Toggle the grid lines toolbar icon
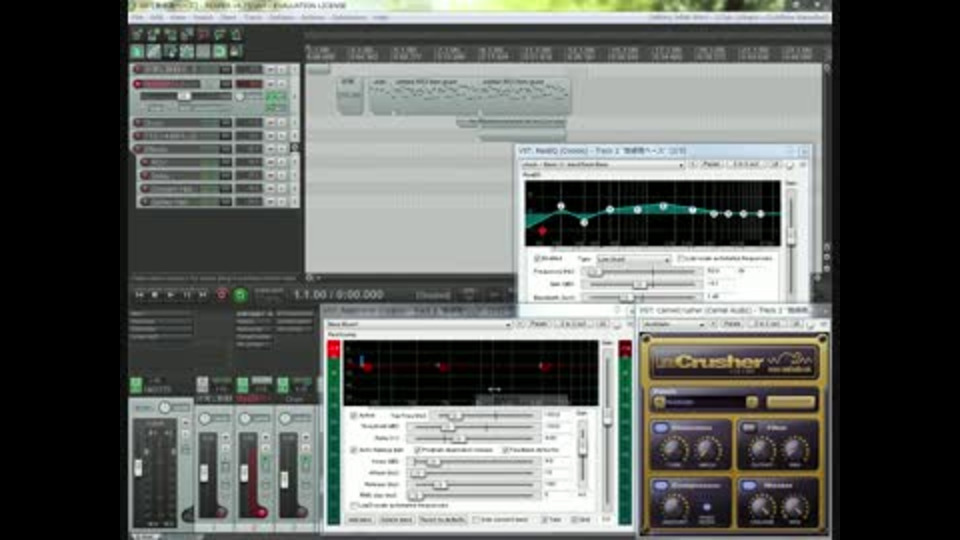 point(203,51)
